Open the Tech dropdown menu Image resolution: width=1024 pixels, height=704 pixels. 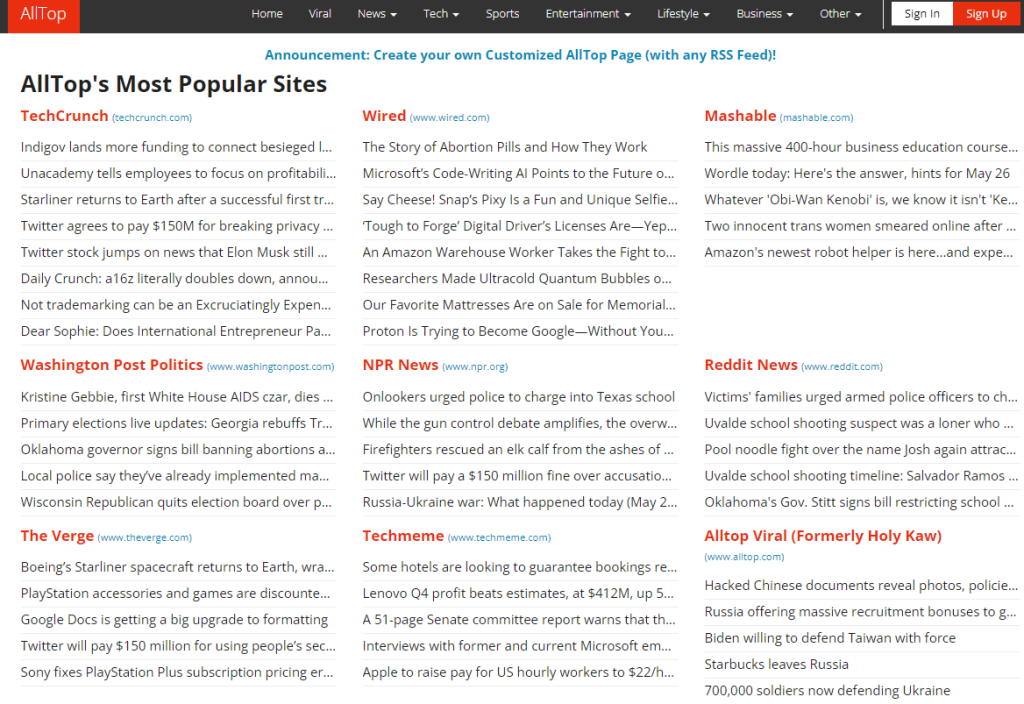coord(441,14)
